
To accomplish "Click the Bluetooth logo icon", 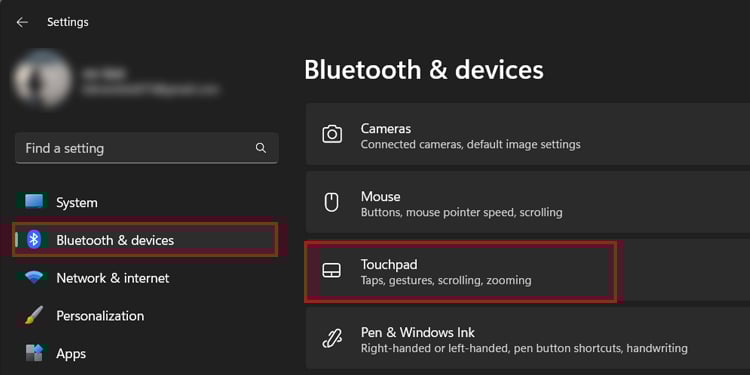I will [33, 240].
